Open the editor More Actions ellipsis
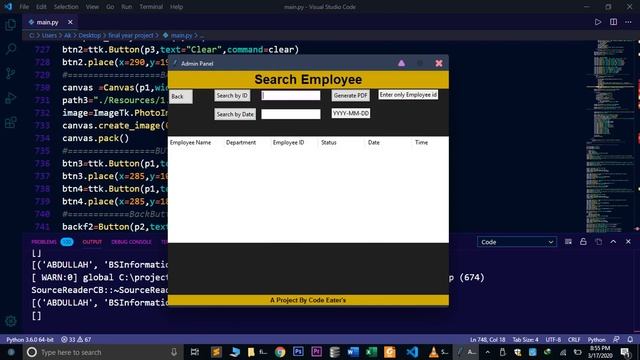Image resolution: width=640 pixels, height=360 pixels. click(628, 22)
